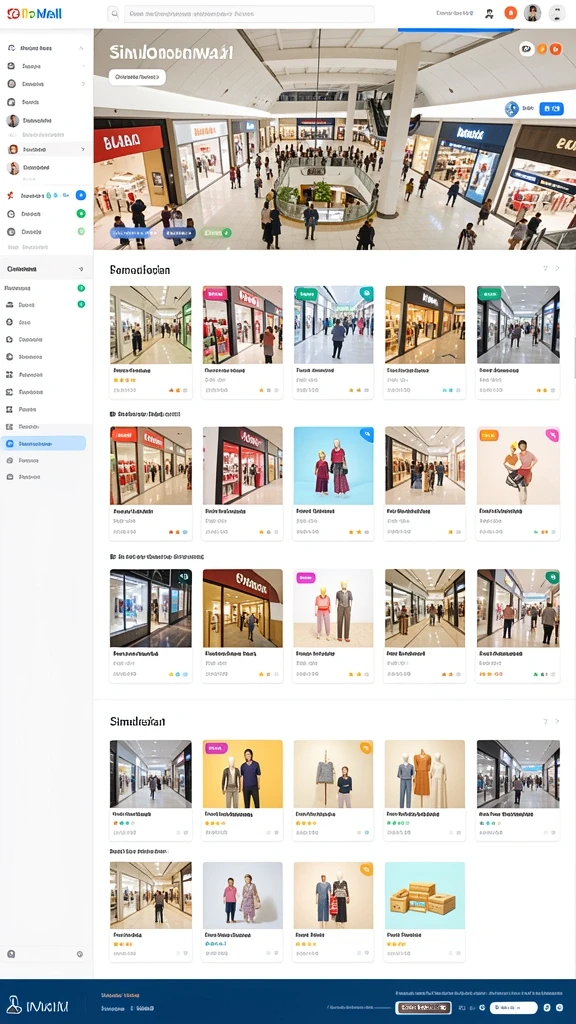This screenshot has height=1024, width=576.
Task: Select the teal badge on third store card
Action: pyautogui.click(x=305, y=294)
